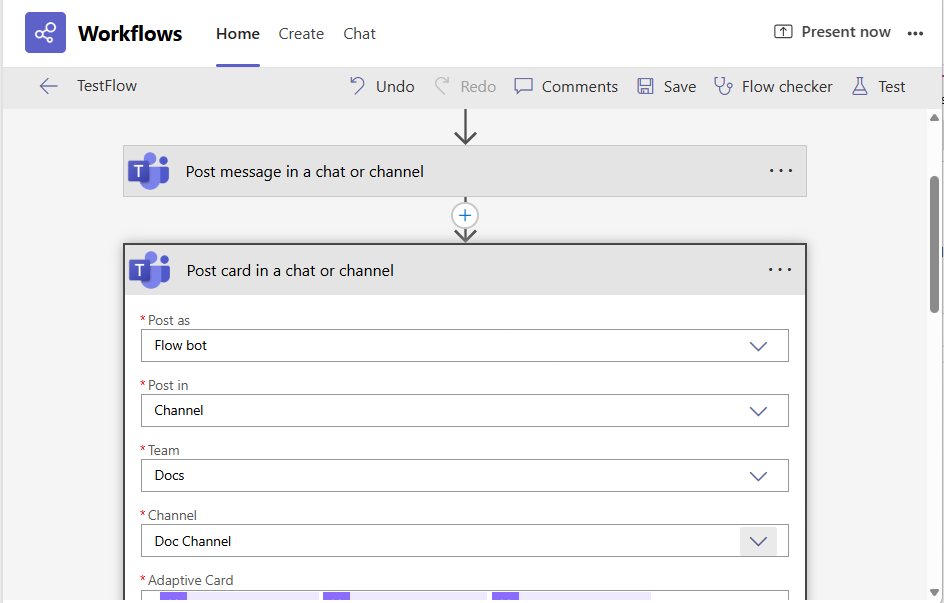Open menu for Post card action
This screenshot has width=944, height=603.
coord(780,270)
